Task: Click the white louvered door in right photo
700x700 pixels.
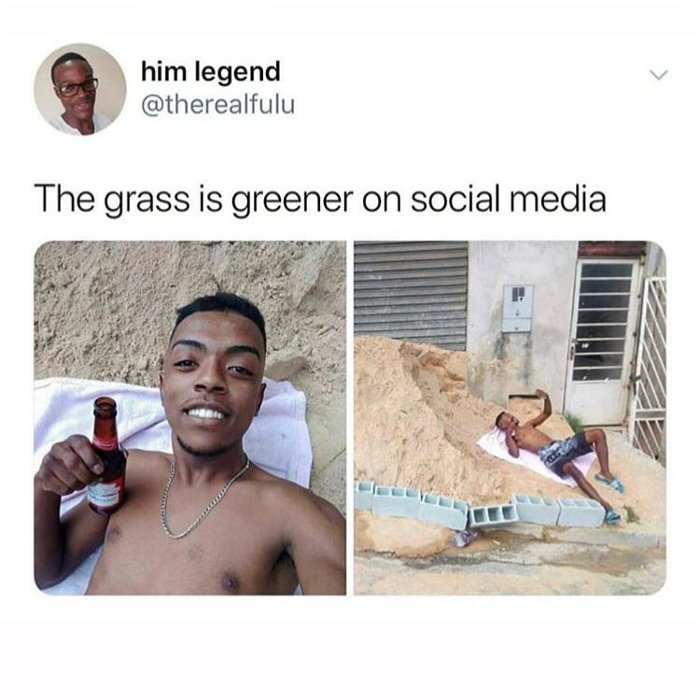Action: (x=601, y=342)
